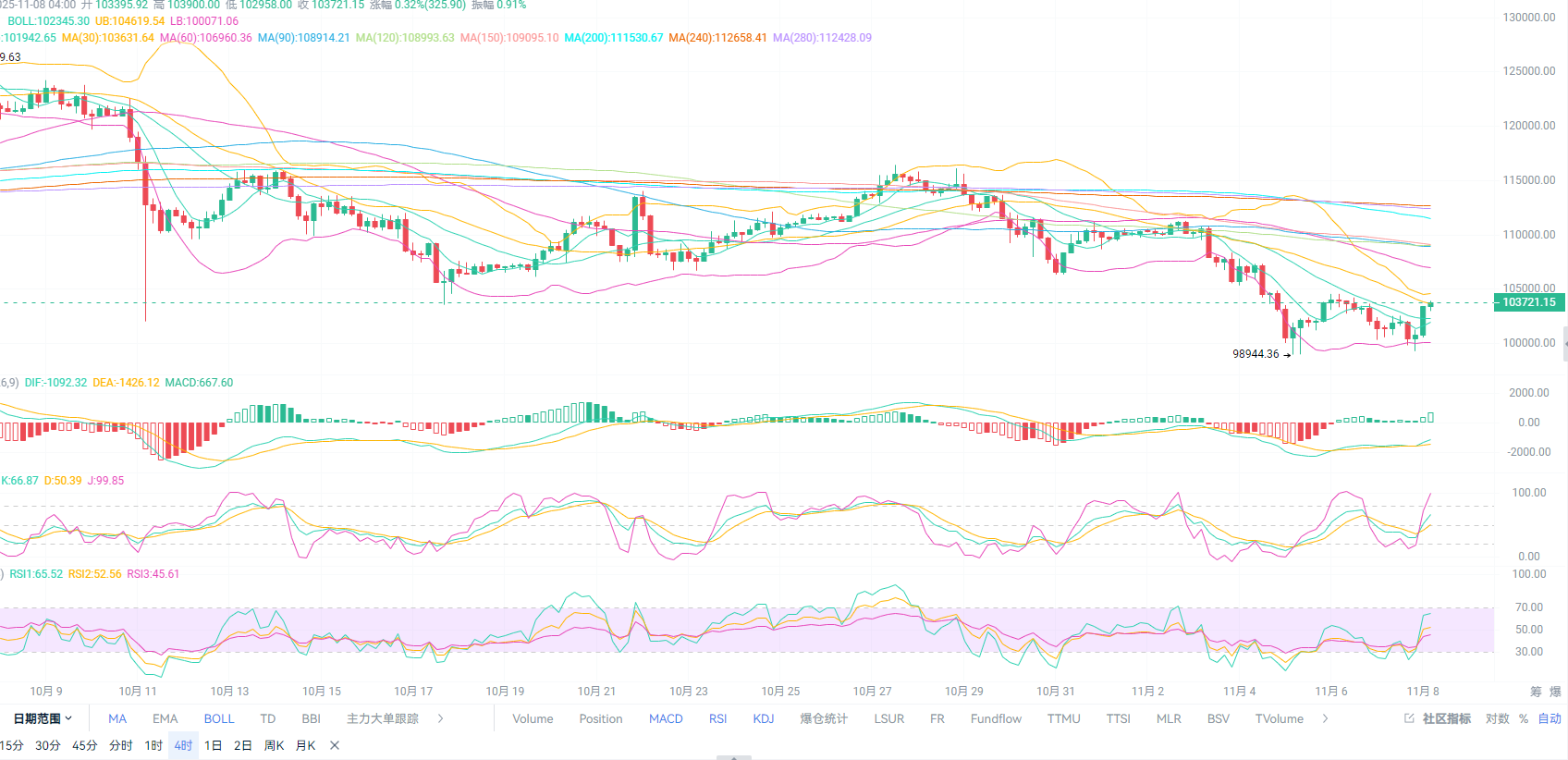Click the 爆 liquidation icon
1568x760 pixels.
1555,692
